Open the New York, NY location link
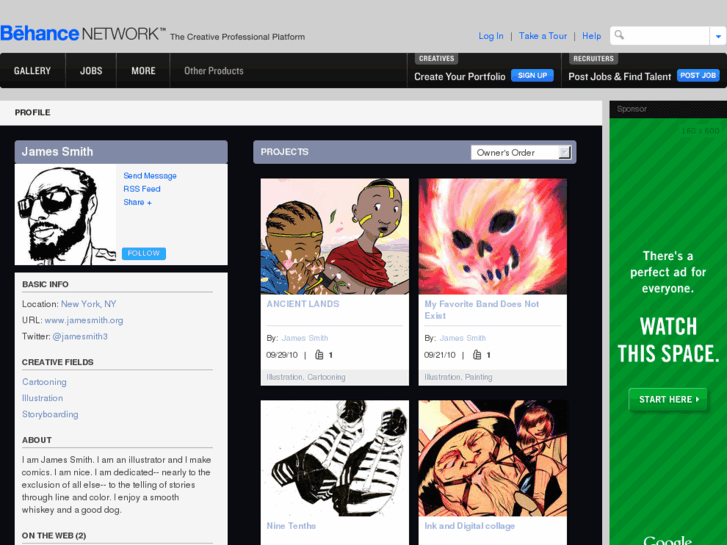This screenshot has height=545, width=727. click(89, 304)
